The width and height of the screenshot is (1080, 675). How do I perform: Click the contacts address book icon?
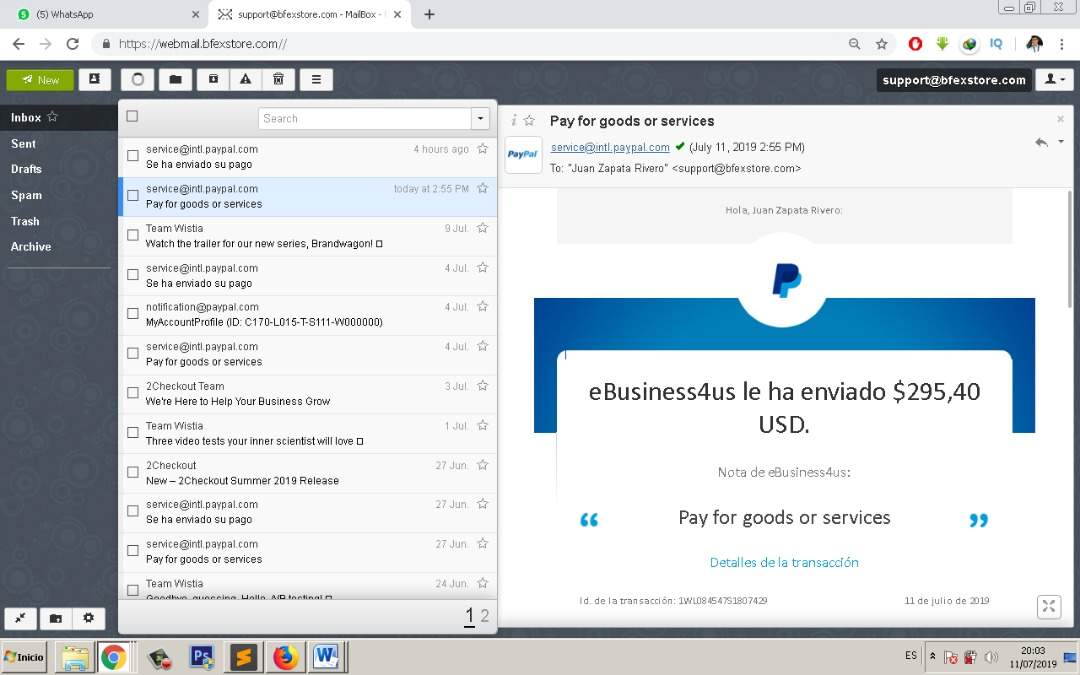[x=94, y=80]
